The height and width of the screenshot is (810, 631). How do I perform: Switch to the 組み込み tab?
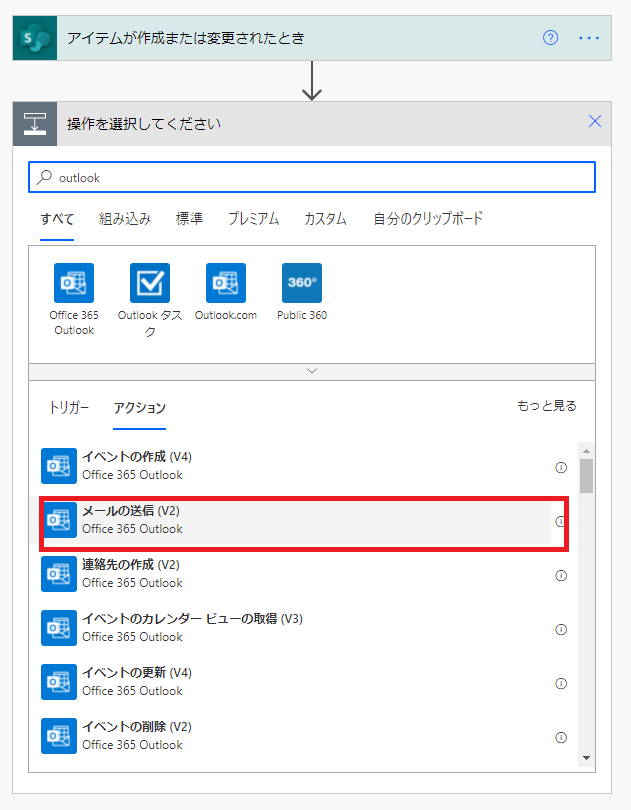tap(125, 219)
